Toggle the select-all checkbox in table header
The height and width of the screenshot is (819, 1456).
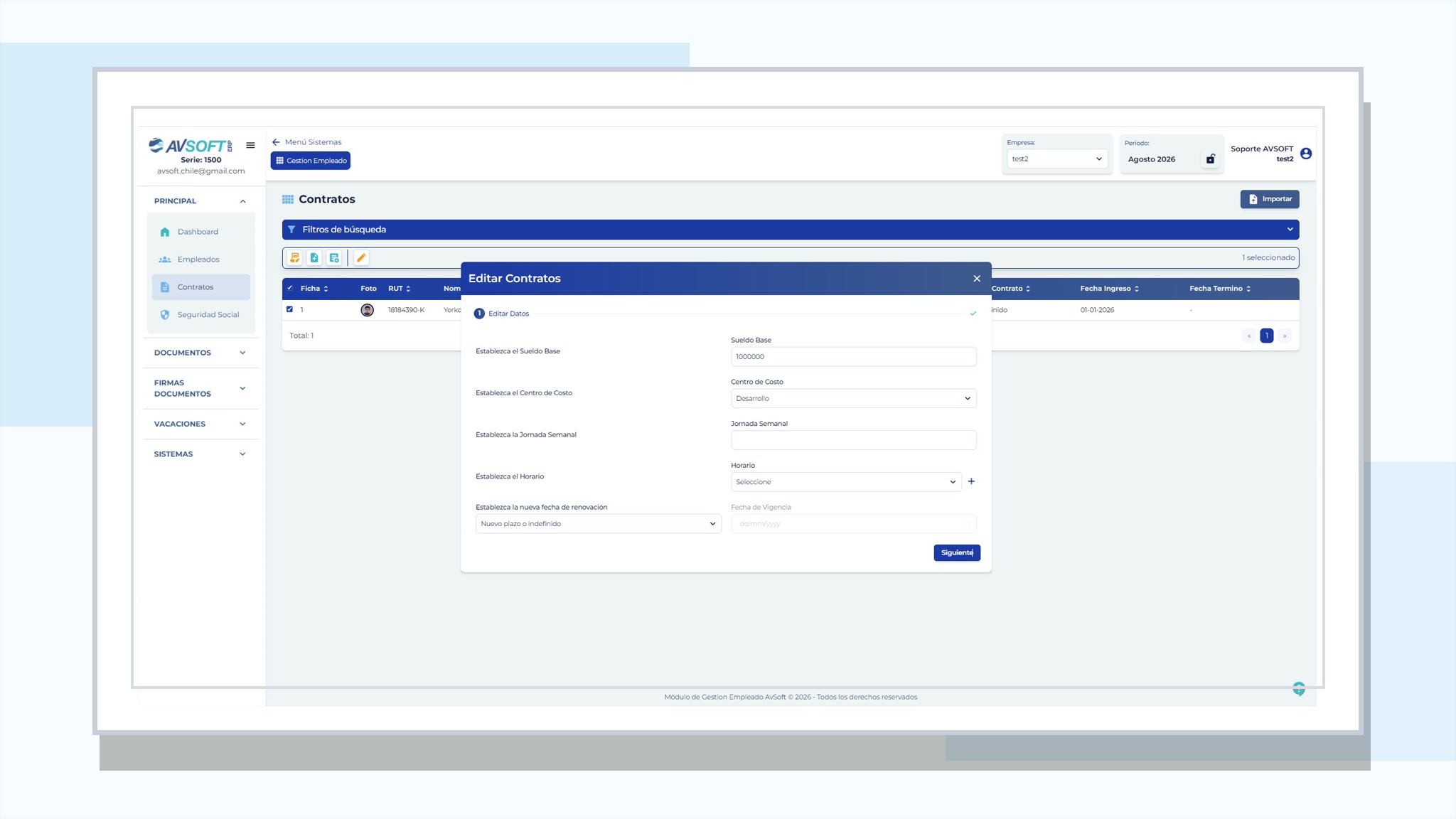[x=290, y=288]
